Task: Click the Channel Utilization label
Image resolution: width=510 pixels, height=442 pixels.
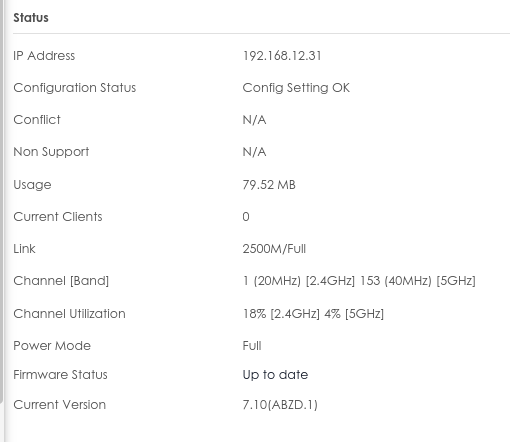Action: click(69, 314)
